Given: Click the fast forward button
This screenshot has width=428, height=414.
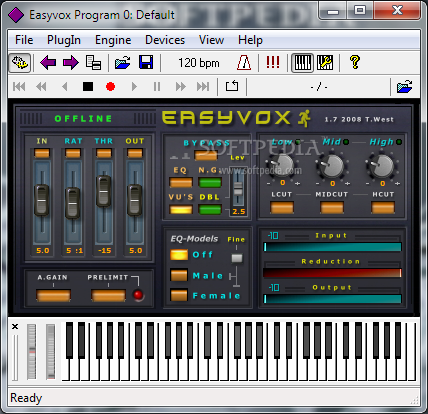Looking at the screenshot, I should click(x=181, y=87).
